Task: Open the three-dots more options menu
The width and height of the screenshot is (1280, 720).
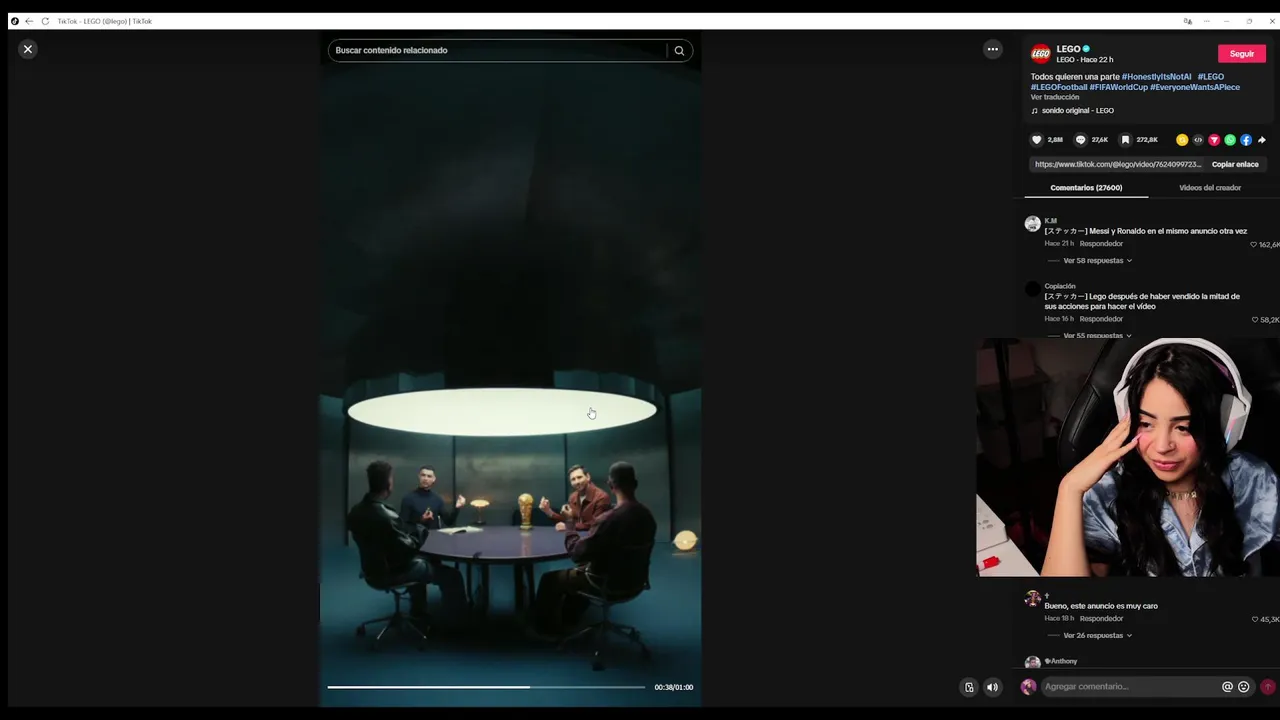Action: [992, 49]
